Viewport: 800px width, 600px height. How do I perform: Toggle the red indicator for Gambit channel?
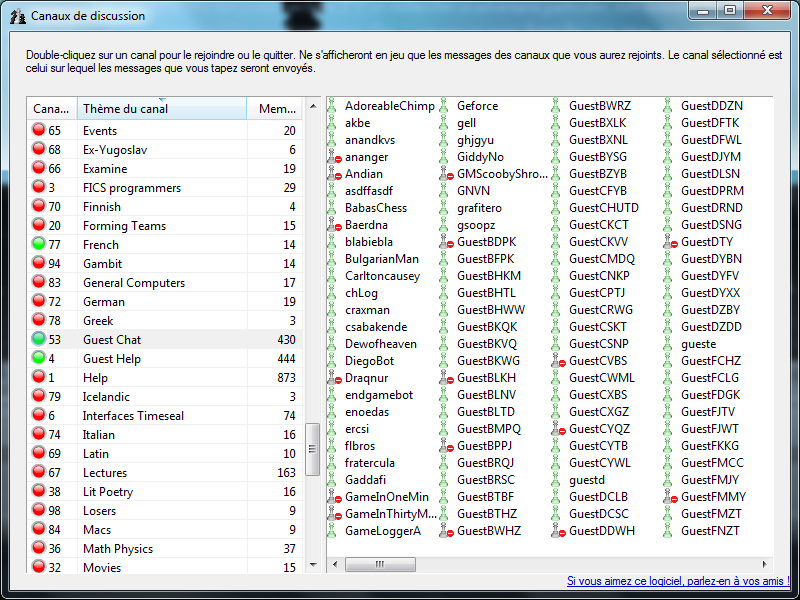[39, 263]
